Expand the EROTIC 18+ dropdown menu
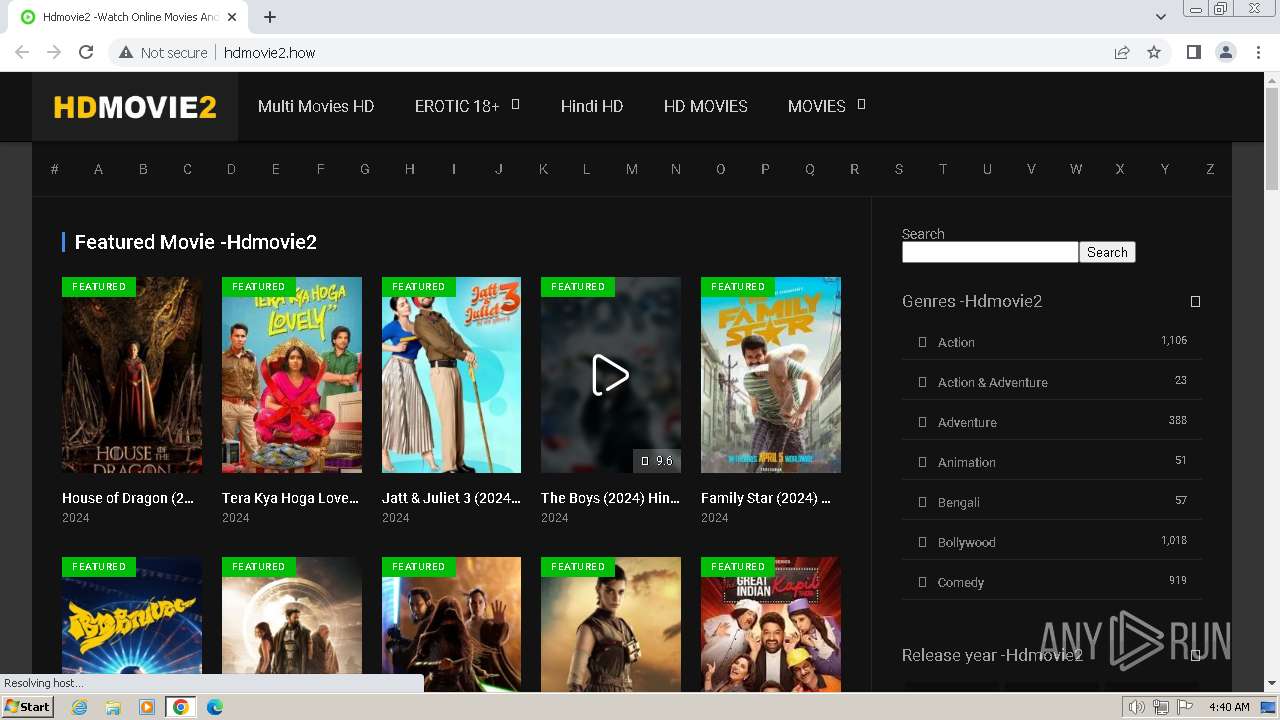 click(467, 106)
